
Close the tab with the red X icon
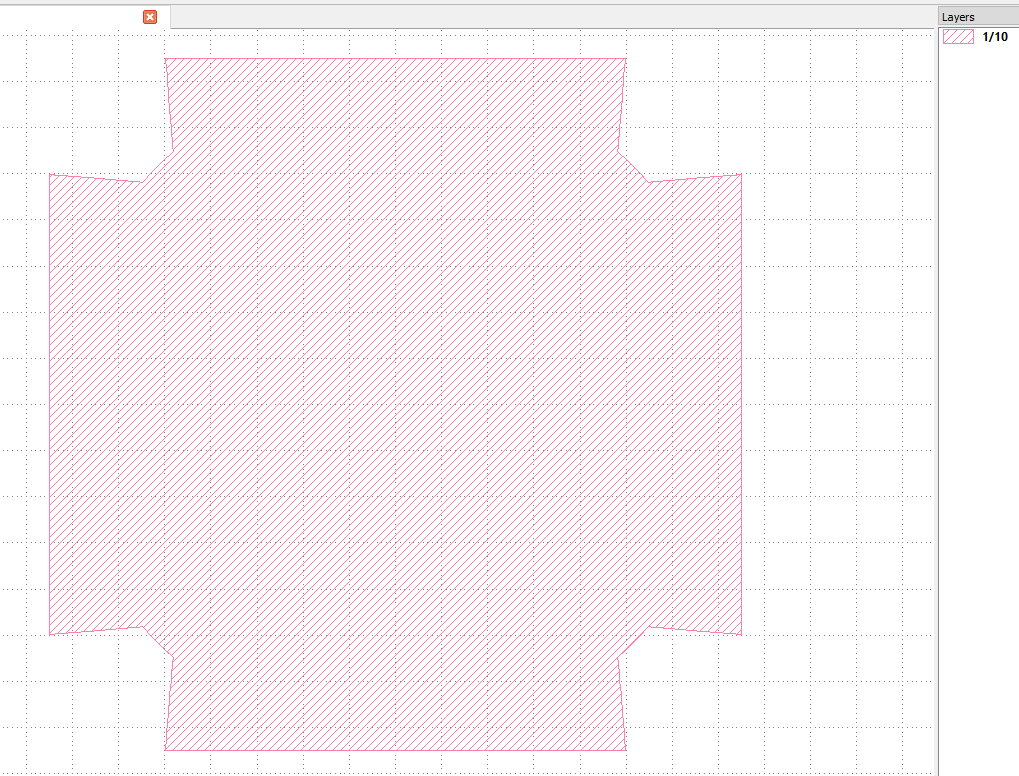(x=150, y=17)
